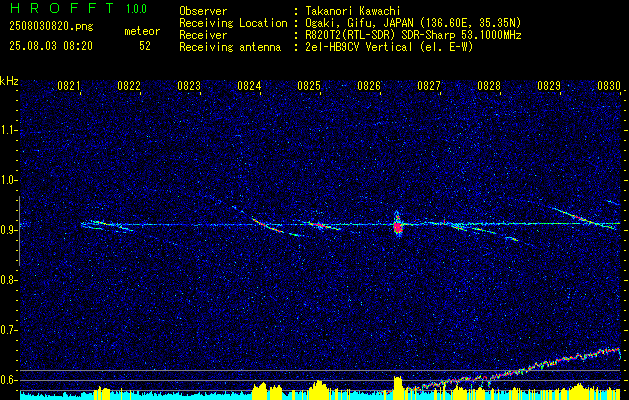Click time marker 0823
The height and width of the screenshot is (400, 629).
pos(189,86)
